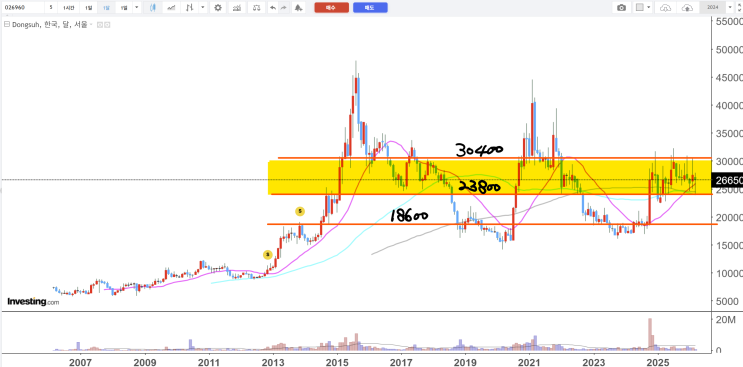743x367 pixels.
Task: Expand the bar style dropdown arrow
Action: 203,8
